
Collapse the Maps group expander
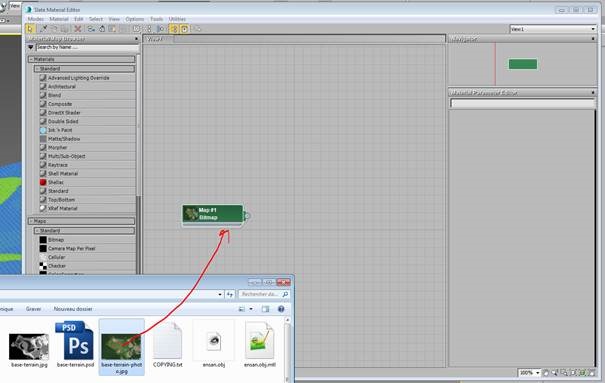(x=32, y=221)
